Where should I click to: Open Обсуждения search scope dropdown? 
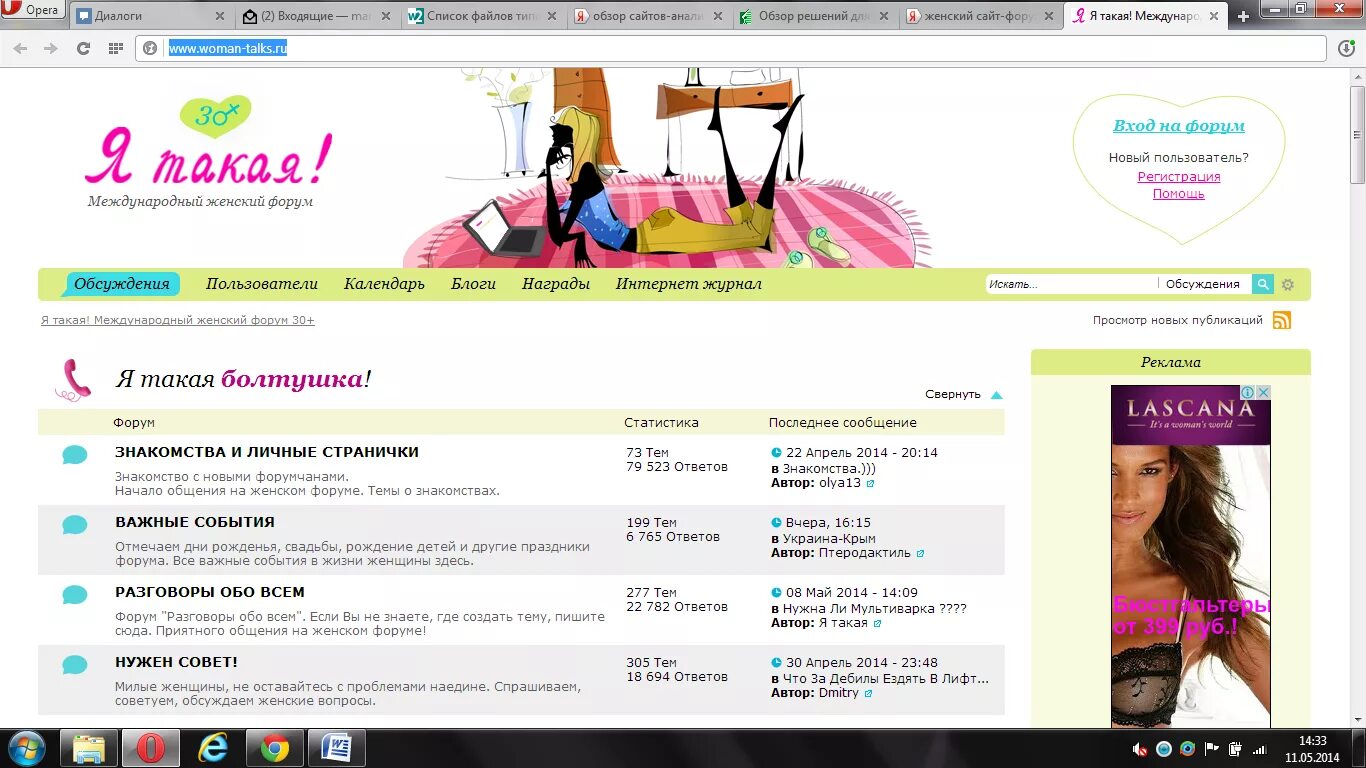(x=1203, y=284)
